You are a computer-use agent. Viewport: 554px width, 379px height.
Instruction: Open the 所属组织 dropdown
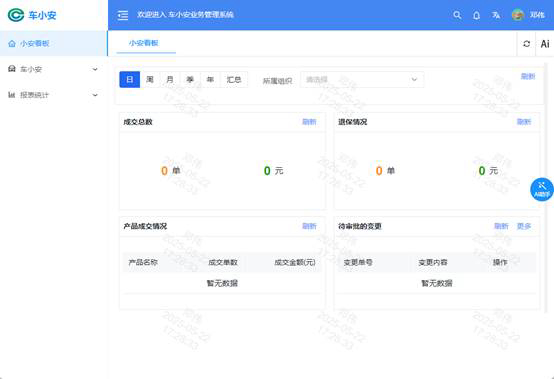click(x=362, y=80)
